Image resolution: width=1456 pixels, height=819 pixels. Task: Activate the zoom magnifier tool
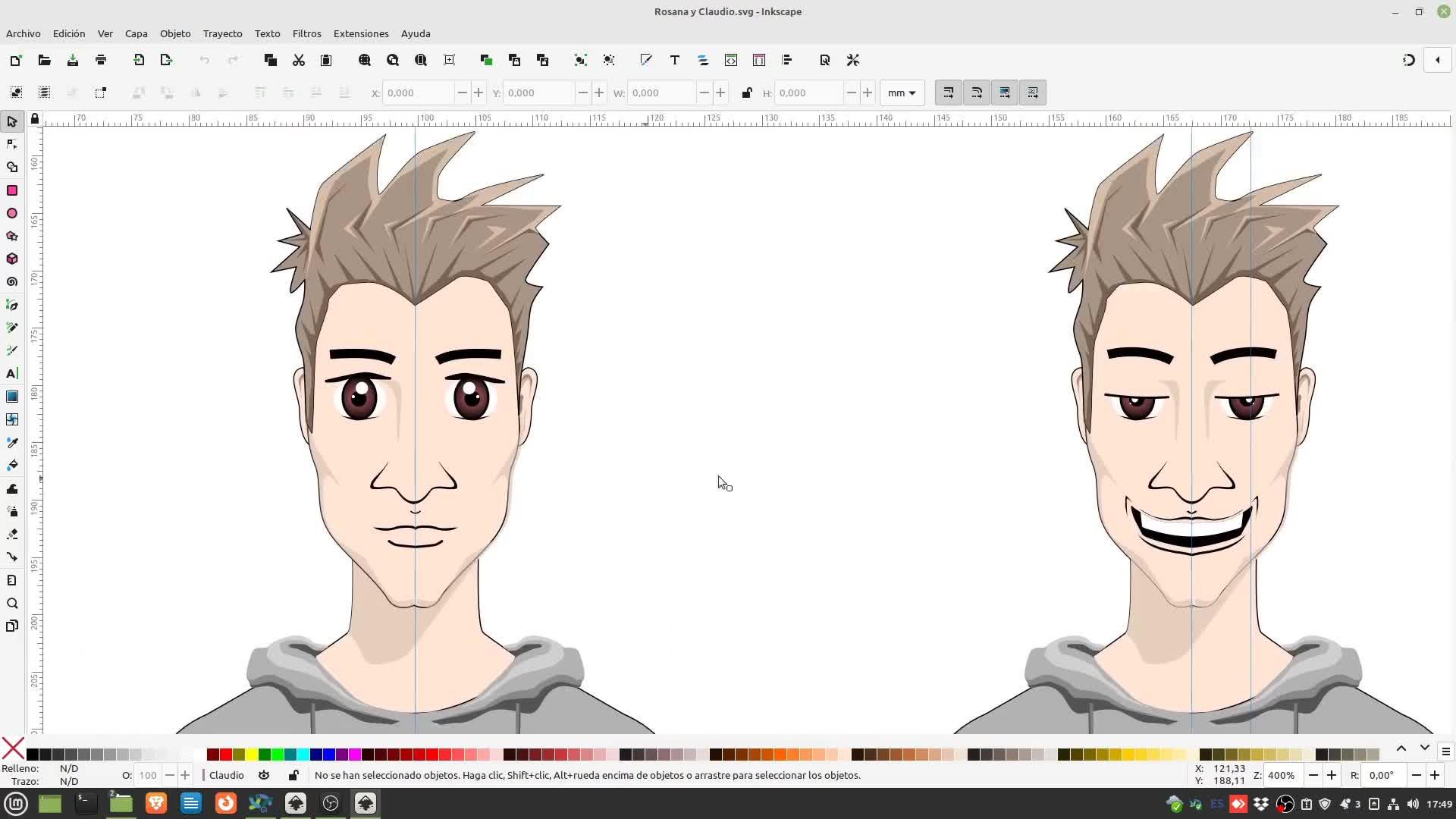(x=12, y=604)
